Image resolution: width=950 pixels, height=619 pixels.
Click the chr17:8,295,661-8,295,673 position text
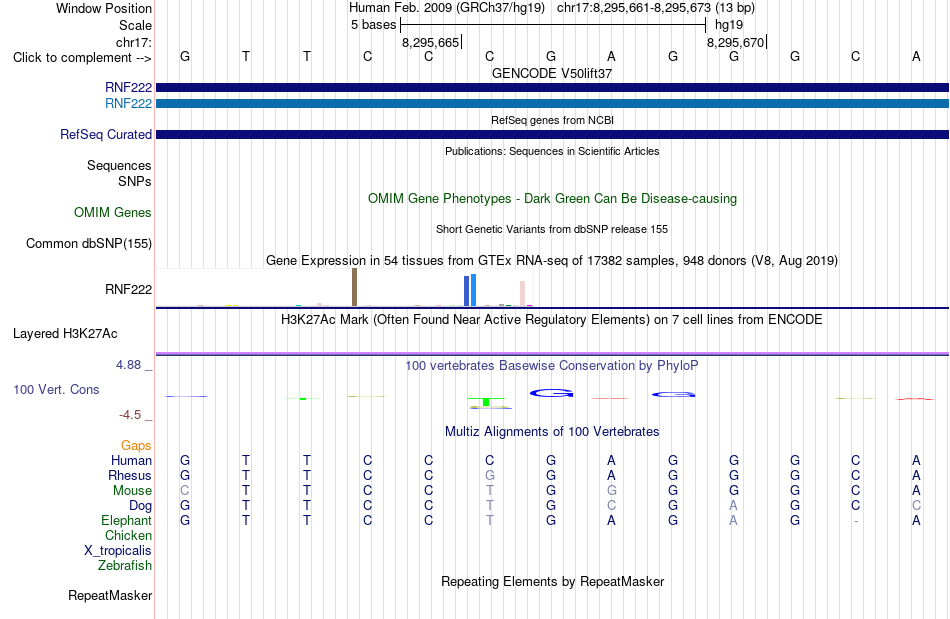coord(634,8)
